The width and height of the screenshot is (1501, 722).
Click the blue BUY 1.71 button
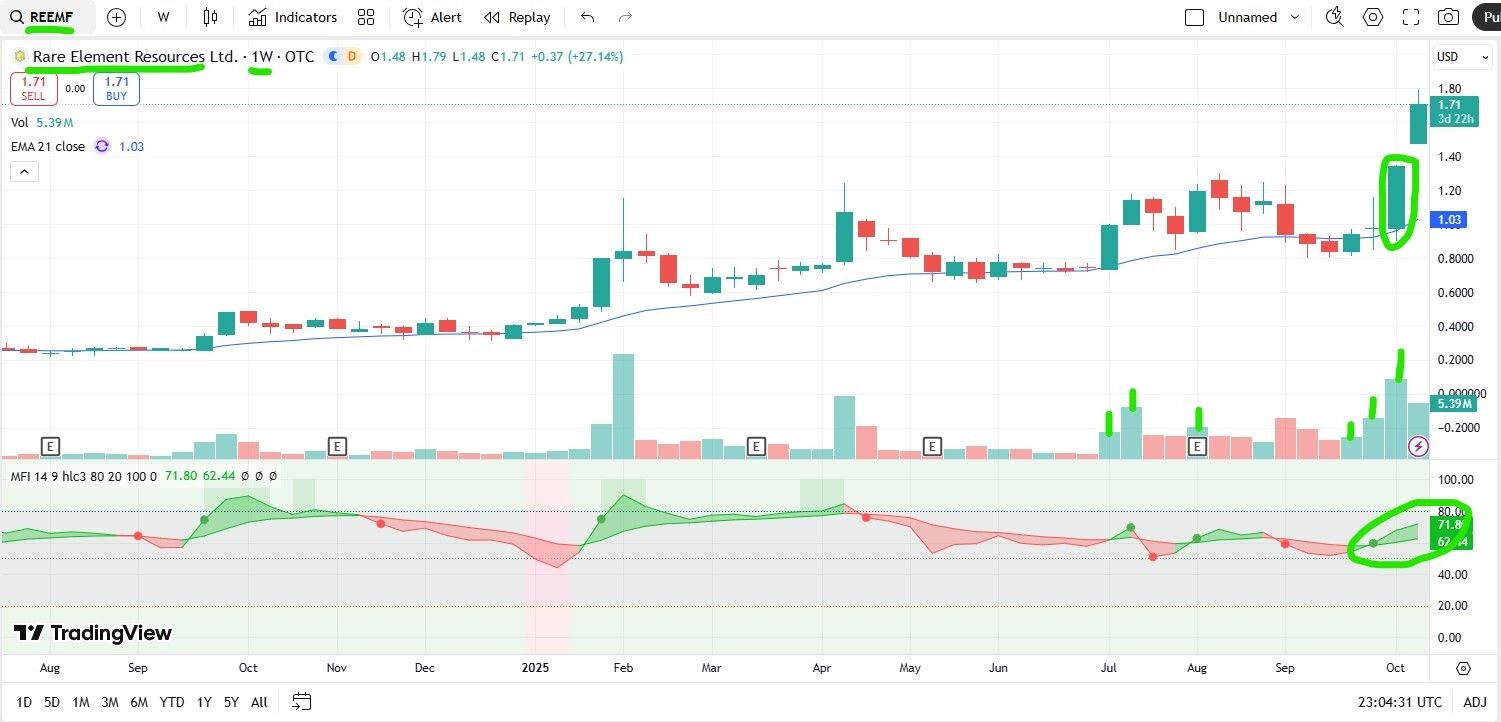click(x=117, y=88)
